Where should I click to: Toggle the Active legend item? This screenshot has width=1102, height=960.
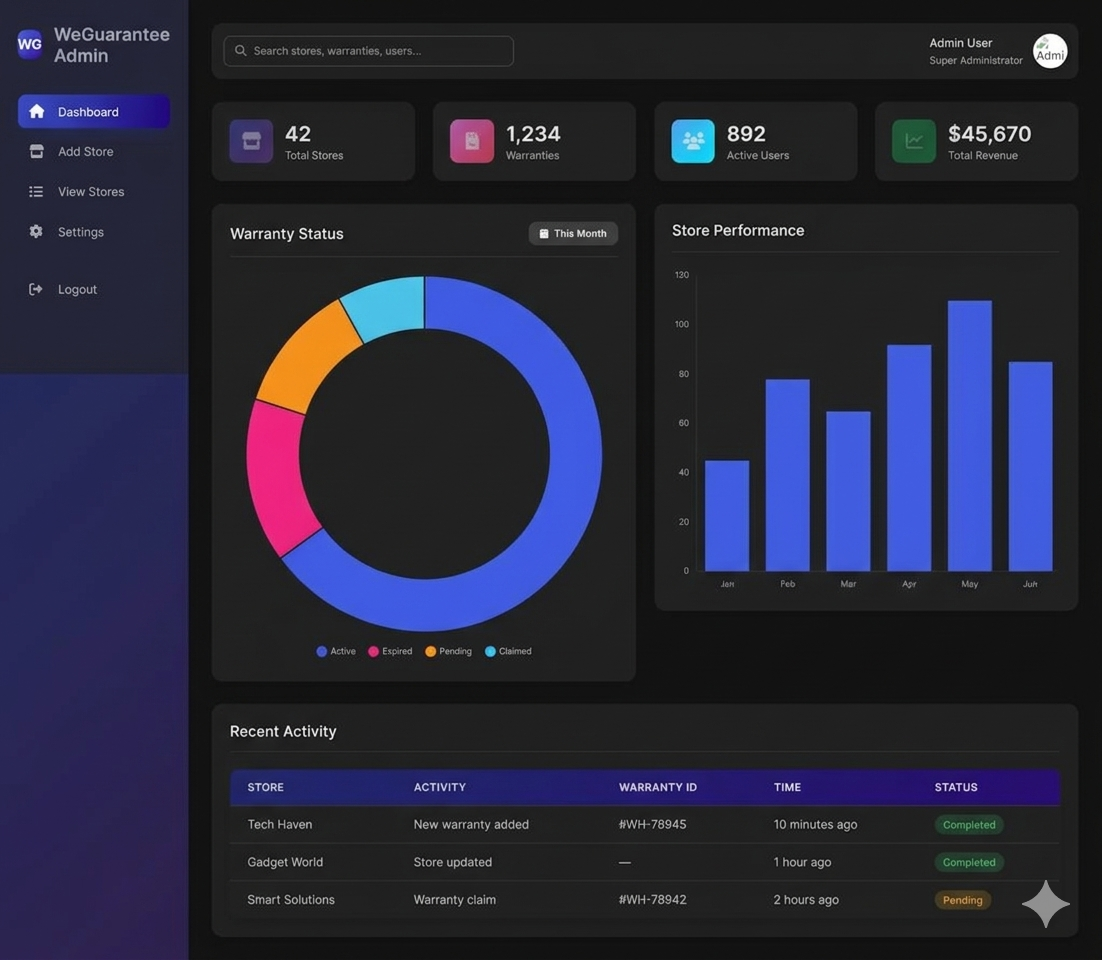(336, 651)
